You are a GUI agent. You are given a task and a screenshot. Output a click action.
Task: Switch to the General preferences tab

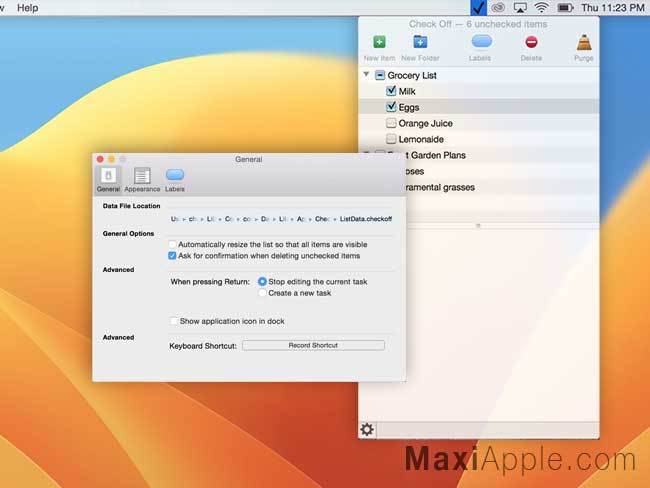click(x=108, y=180)
